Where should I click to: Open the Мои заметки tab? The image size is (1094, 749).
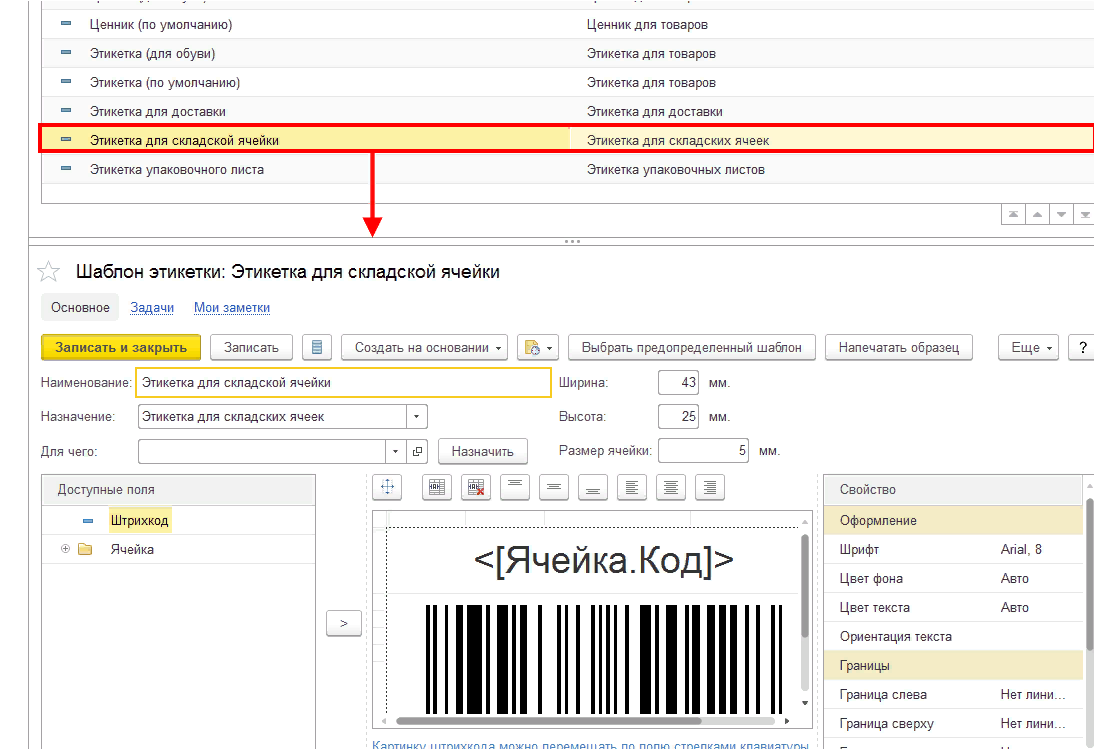tap(232, 308)
